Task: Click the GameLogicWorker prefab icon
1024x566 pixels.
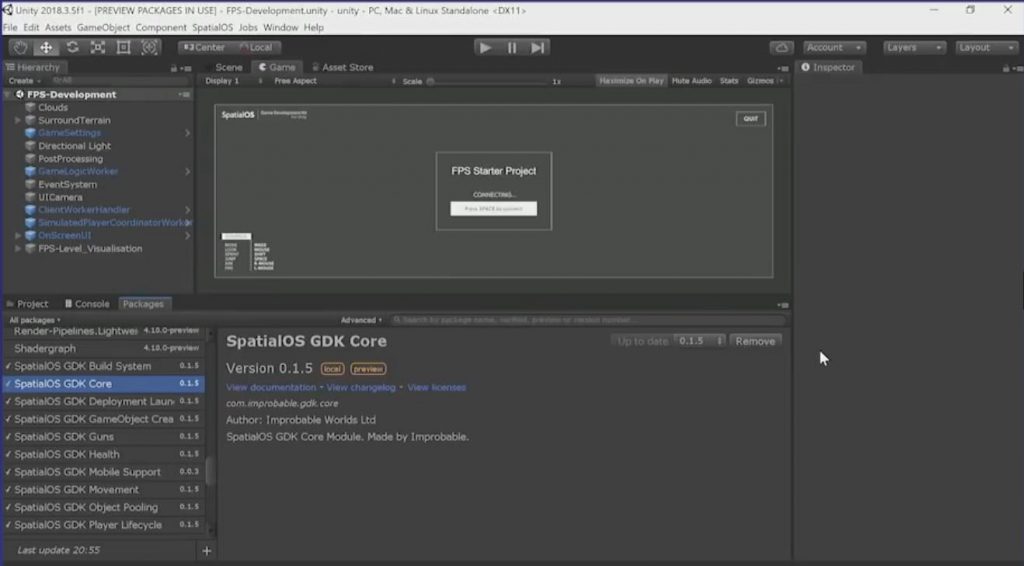Action: [x=30, y=172]
